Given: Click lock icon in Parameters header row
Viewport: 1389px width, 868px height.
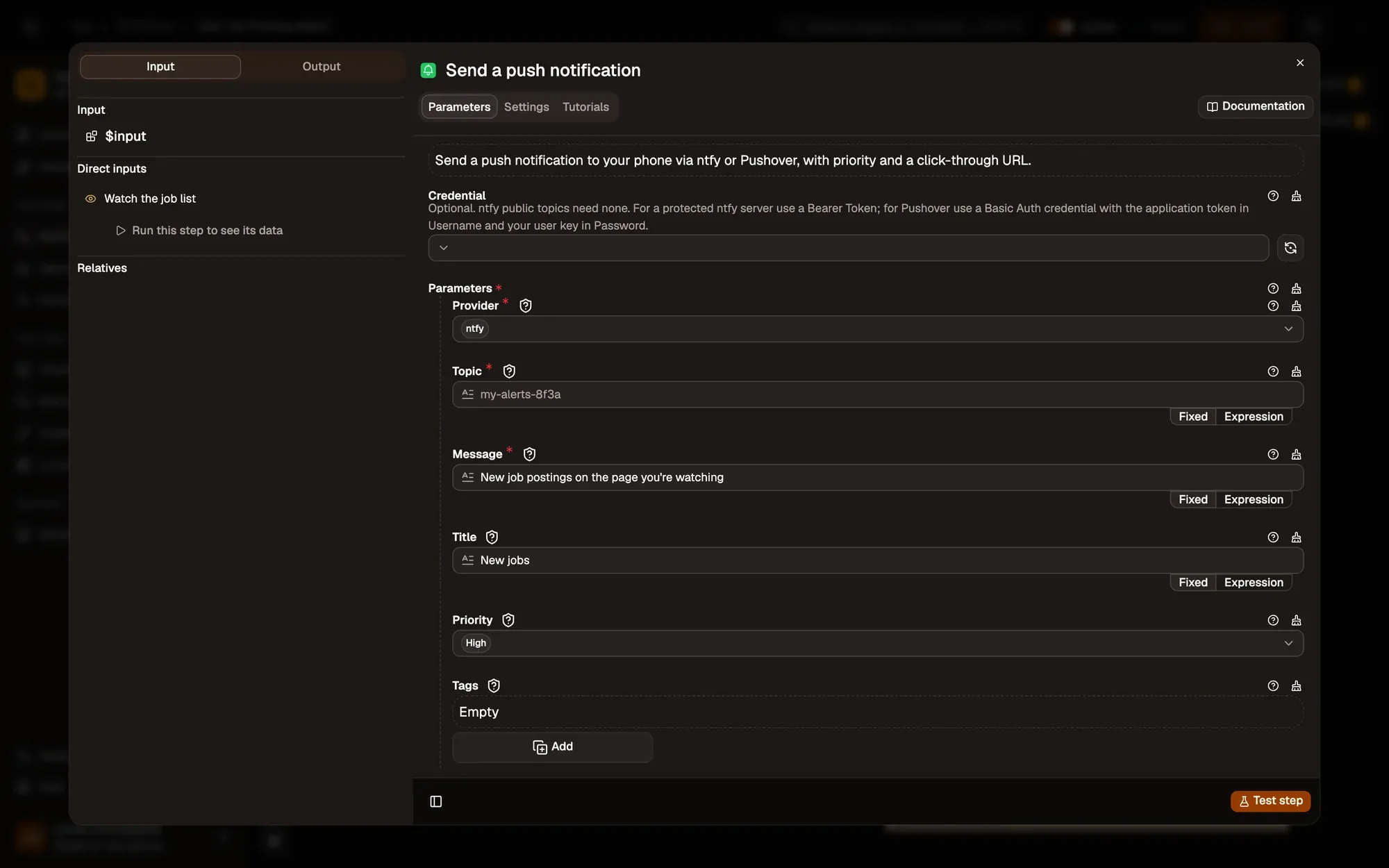Looking at the screenshot, I should pos(1296,288).
